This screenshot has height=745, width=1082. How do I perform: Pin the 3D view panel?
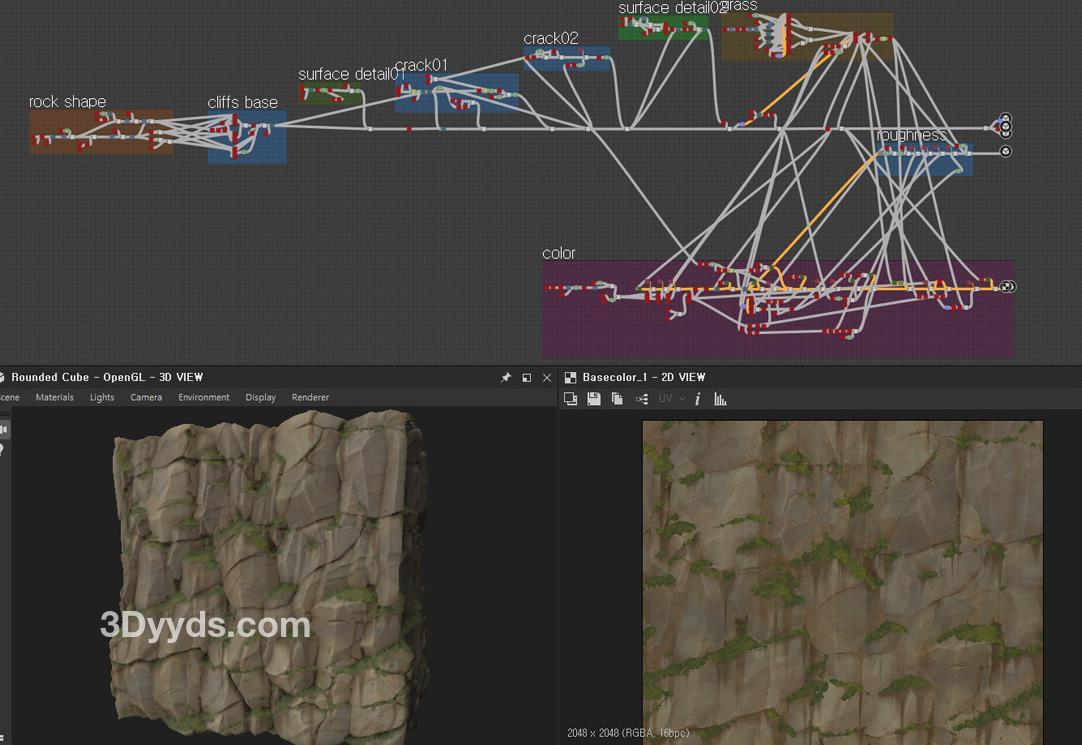[506, 378]
